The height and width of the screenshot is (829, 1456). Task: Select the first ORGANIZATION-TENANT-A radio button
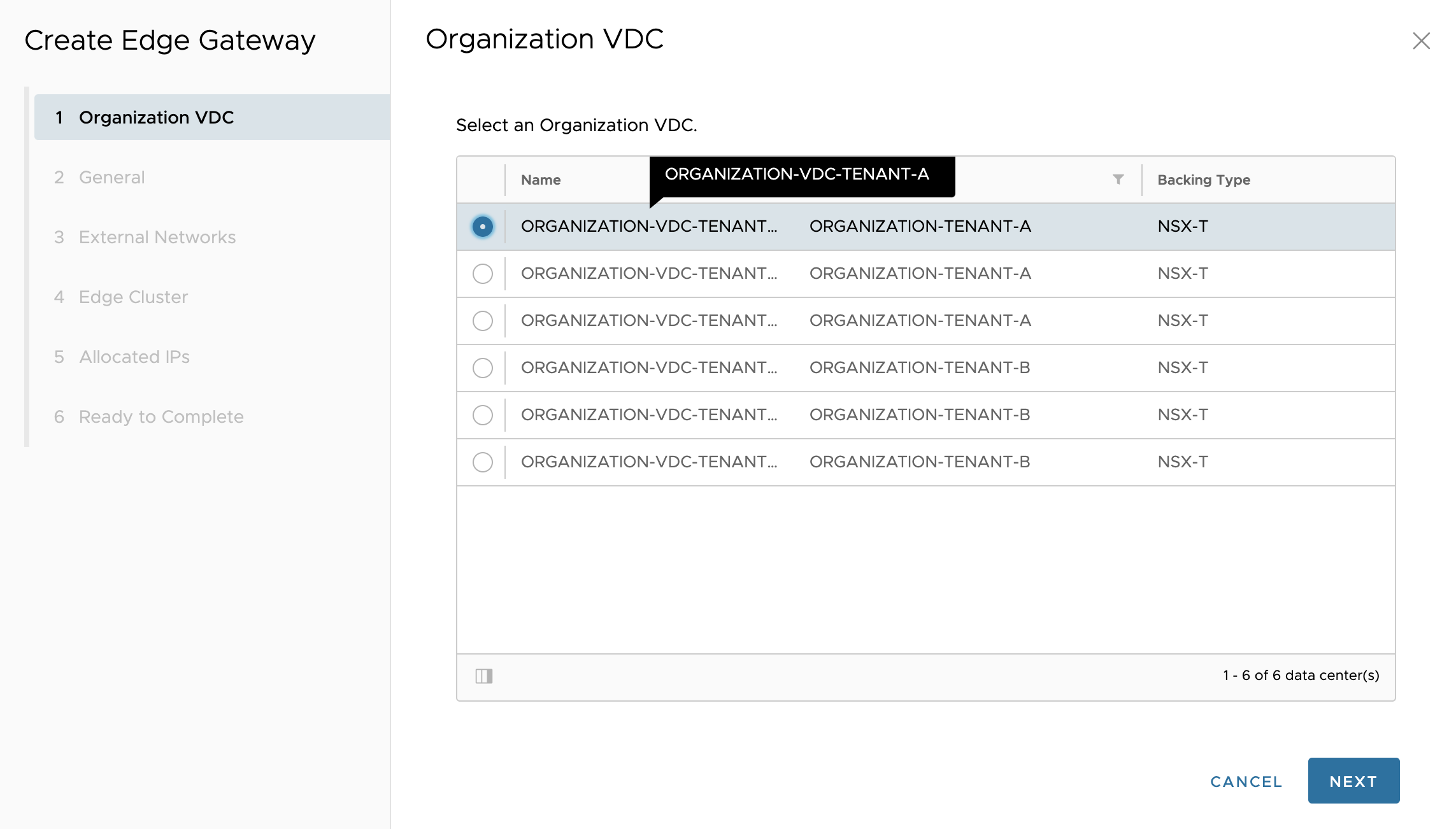tap(483, 227)
